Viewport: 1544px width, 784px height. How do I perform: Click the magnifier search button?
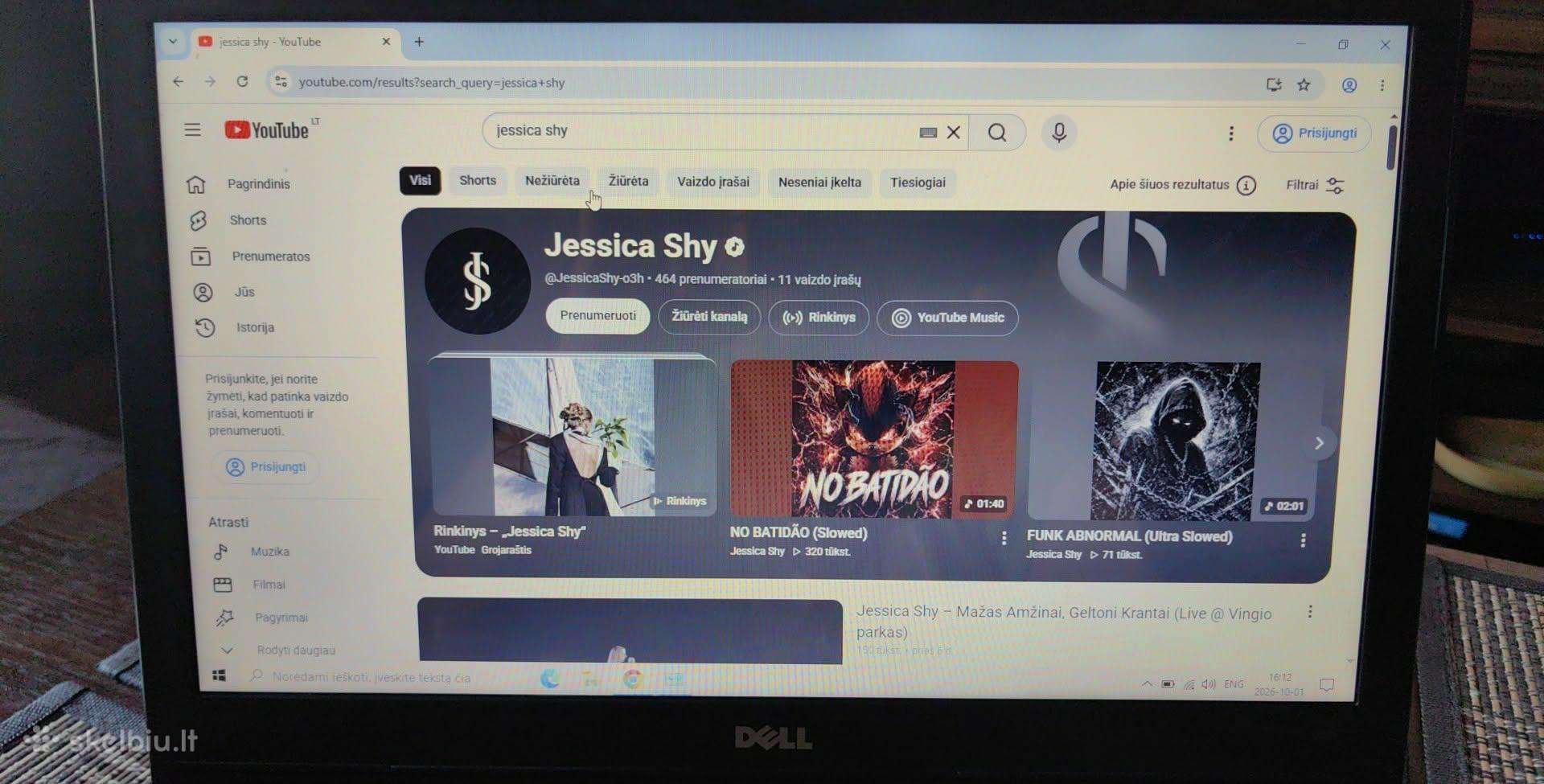tap(997, 133)
